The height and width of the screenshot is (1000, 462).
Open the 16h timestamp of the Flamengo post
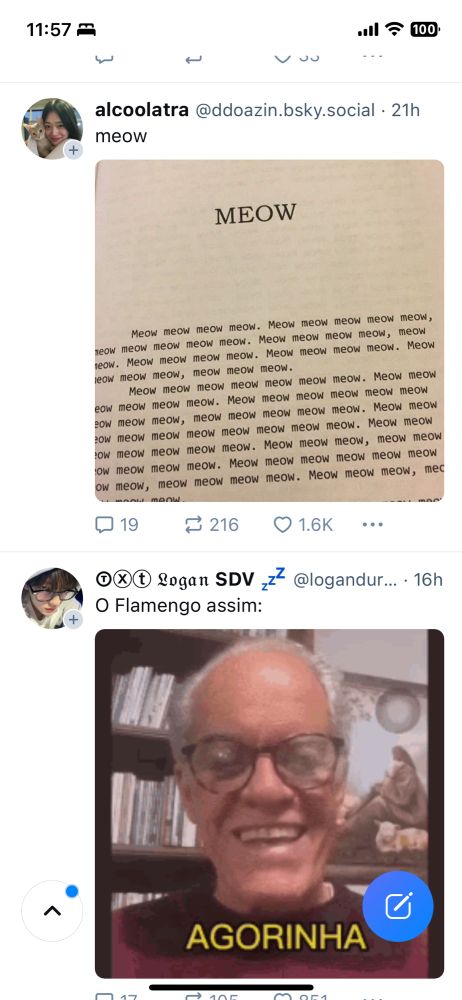coord(428,579)
